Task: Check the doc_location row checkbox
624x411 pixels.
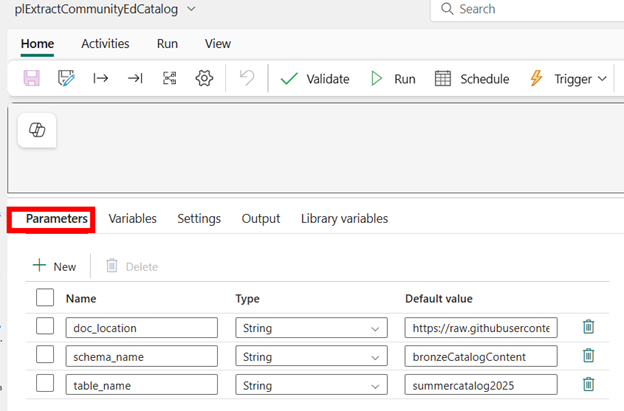Action: 44,327
